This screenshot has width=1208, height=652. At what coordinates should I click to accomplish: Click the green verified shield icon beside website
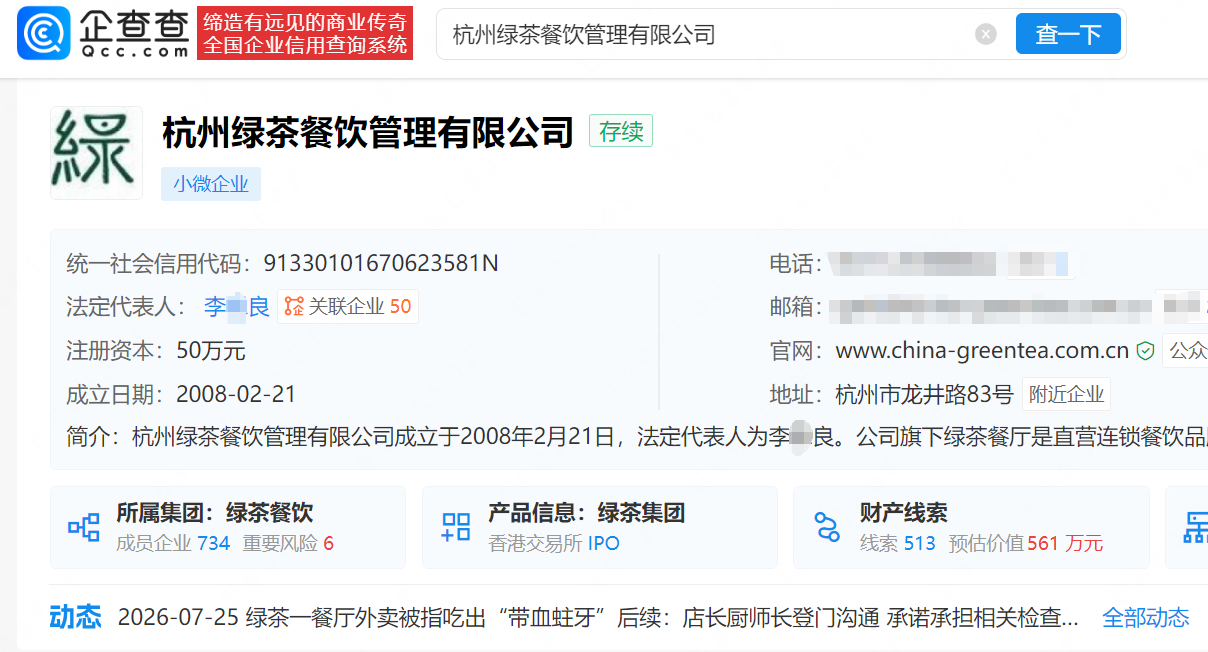click(1146, 351)
